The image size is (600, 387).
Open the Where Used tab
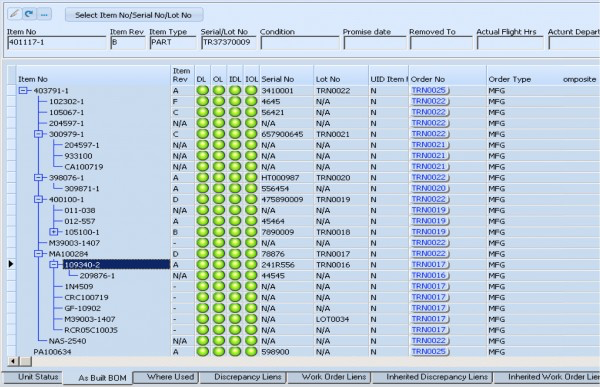pos(166,377)
